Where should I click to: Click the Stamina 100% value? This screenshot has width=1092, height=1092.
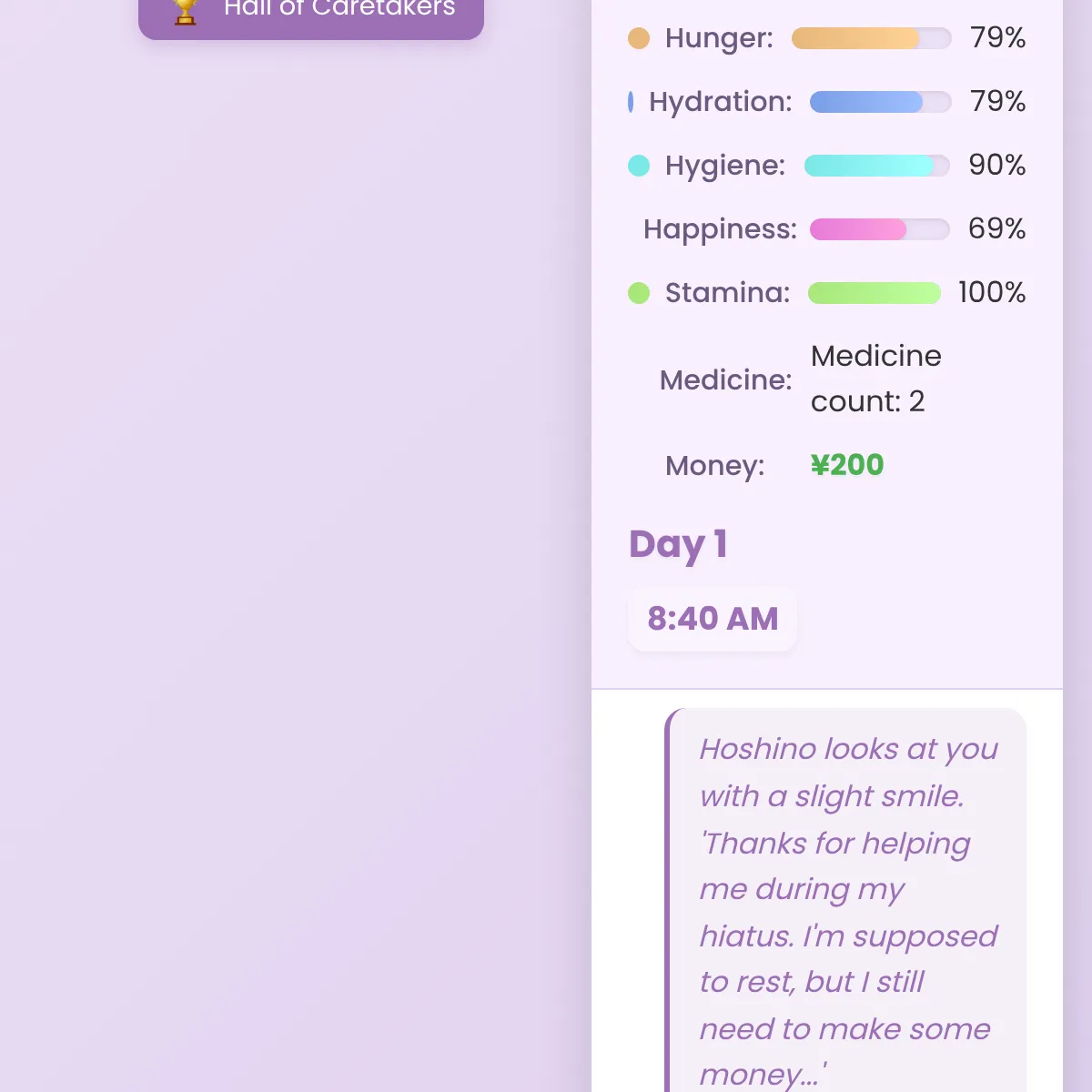coord(992,293)
